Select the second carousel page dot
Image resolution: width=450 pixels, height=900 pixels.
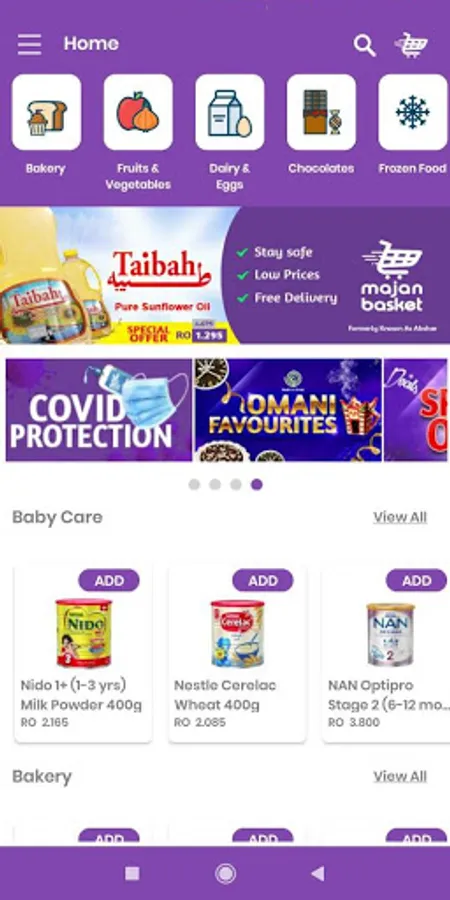(x=215, y=484)
